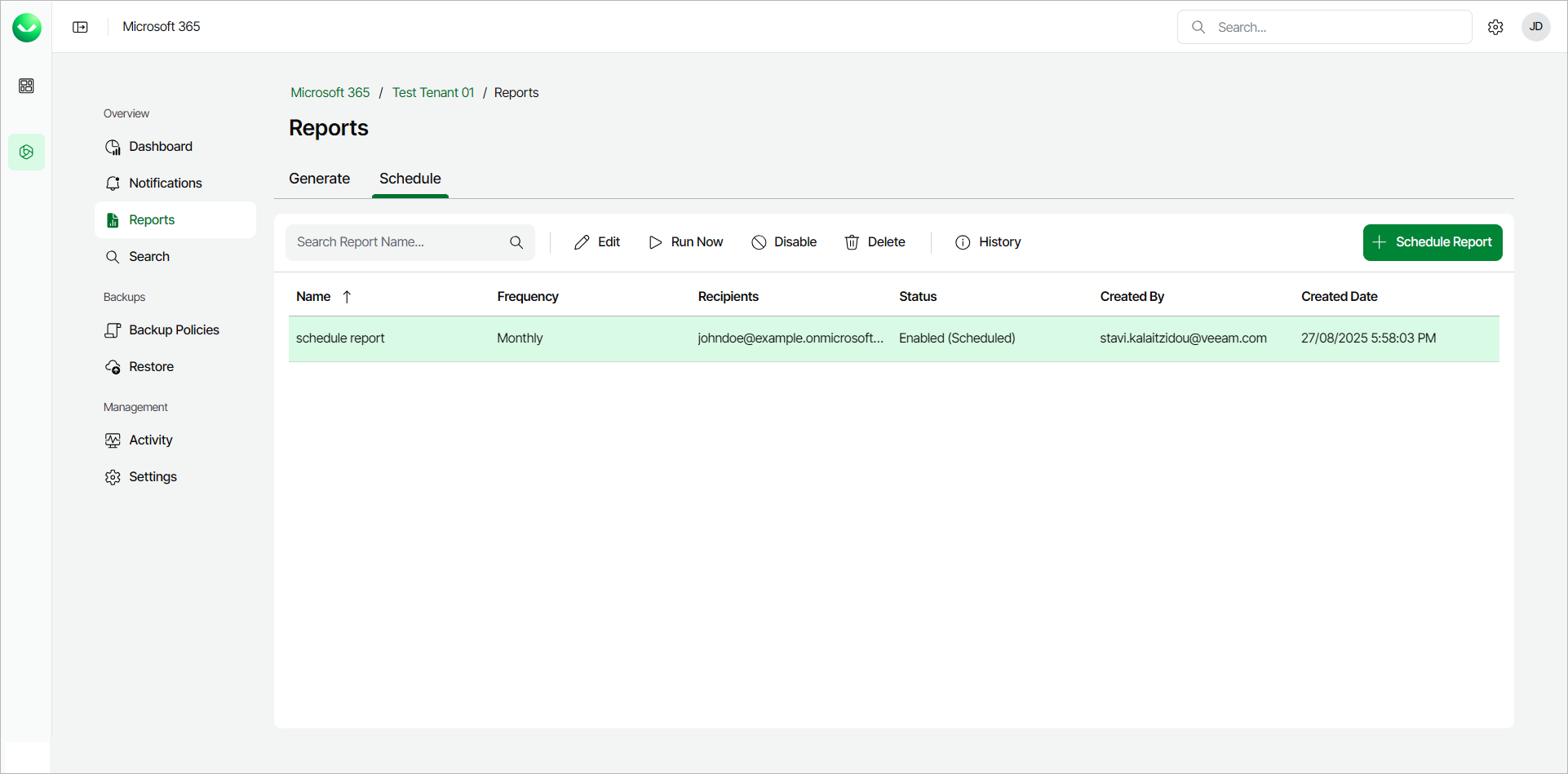Open settings gear icon in top bar
Image resolution: width=1568 pixels, height=774 pixels.
[x=1495, y=27]
